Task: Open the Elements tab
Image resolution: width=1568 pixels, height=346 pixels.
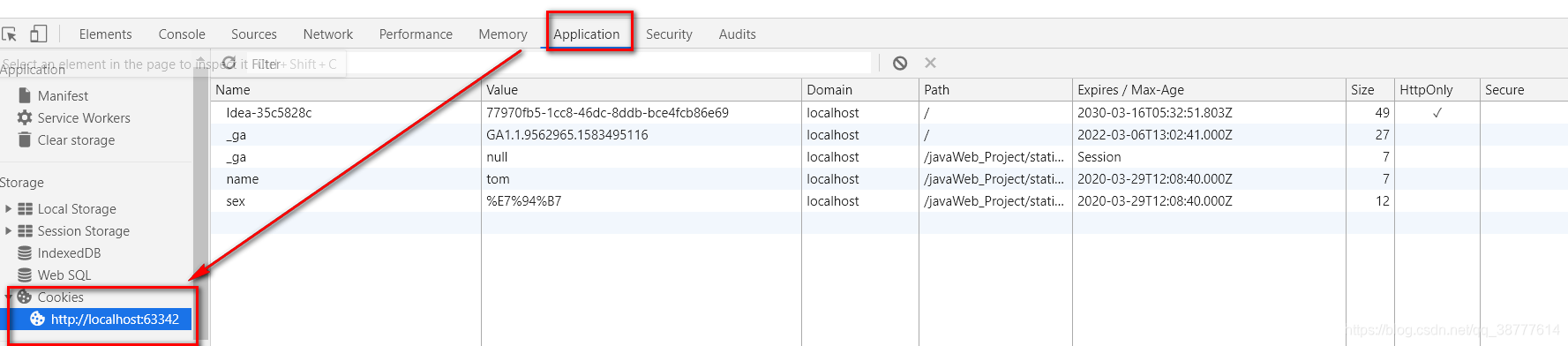Action: click(x=105, y=34)
